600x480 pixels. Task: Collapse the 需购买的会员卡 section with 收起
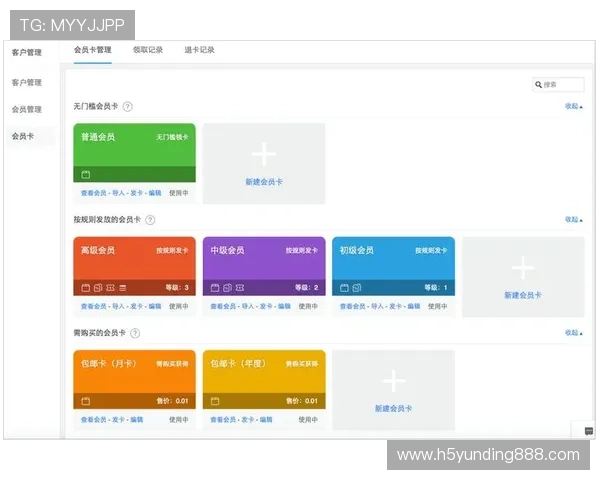coord(574,333)
